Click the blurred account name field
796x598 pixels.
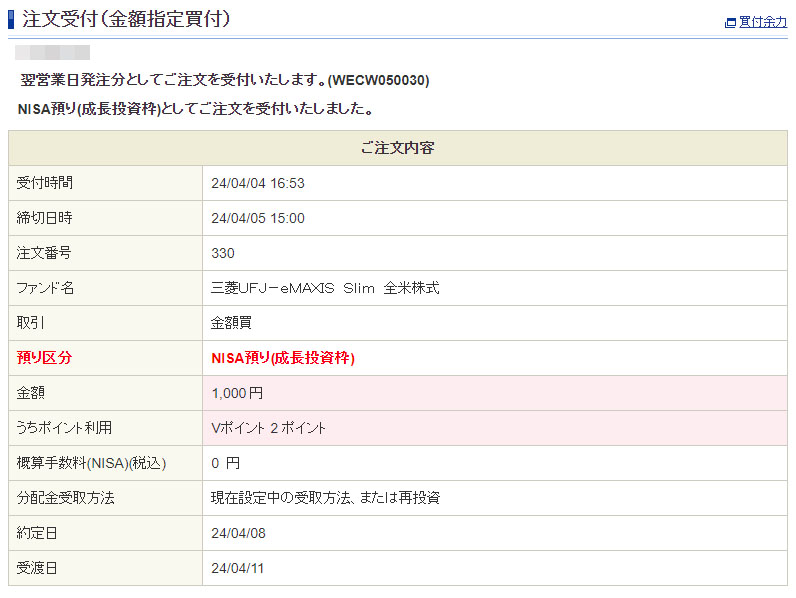click(x=53, y=52)
